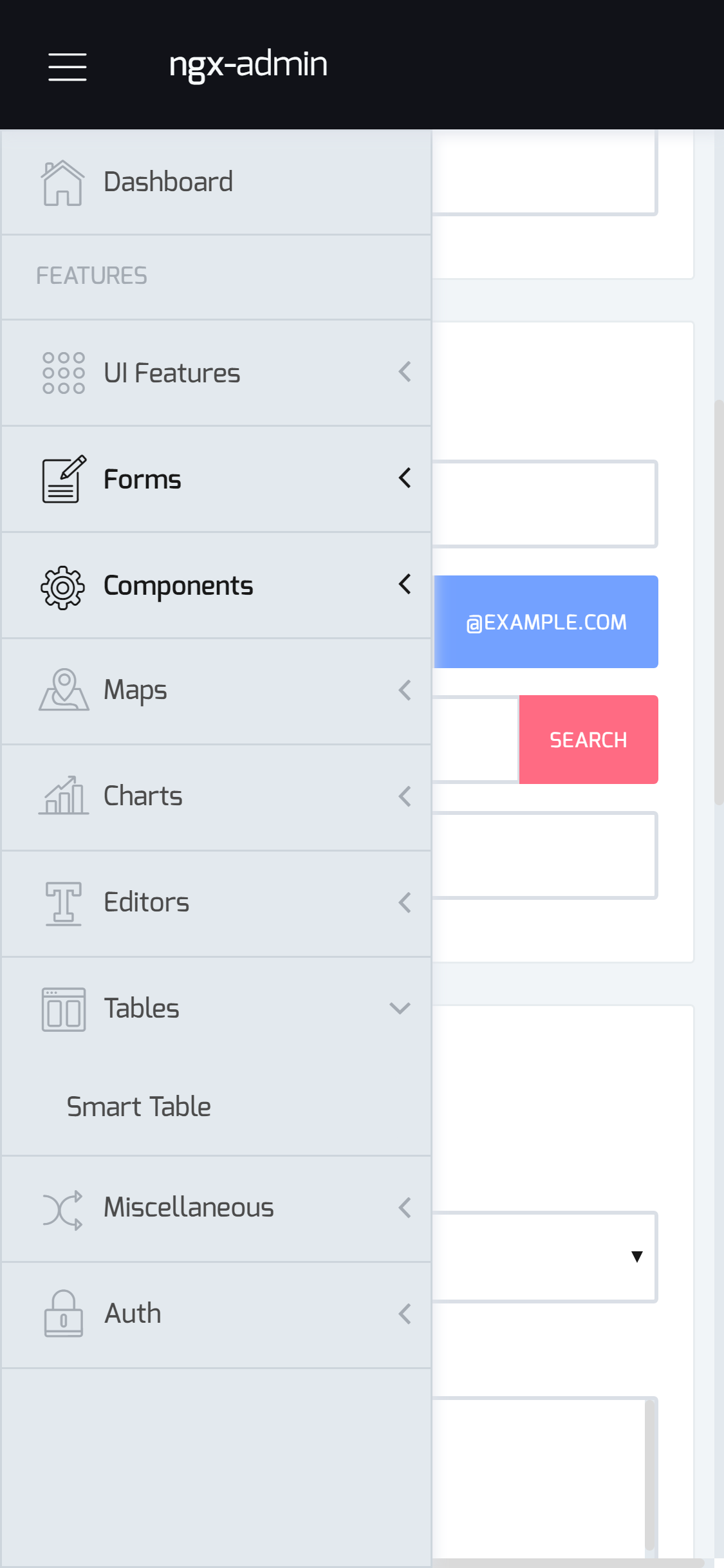
Task: Select the Maps location pin icon
Action: 62,689
